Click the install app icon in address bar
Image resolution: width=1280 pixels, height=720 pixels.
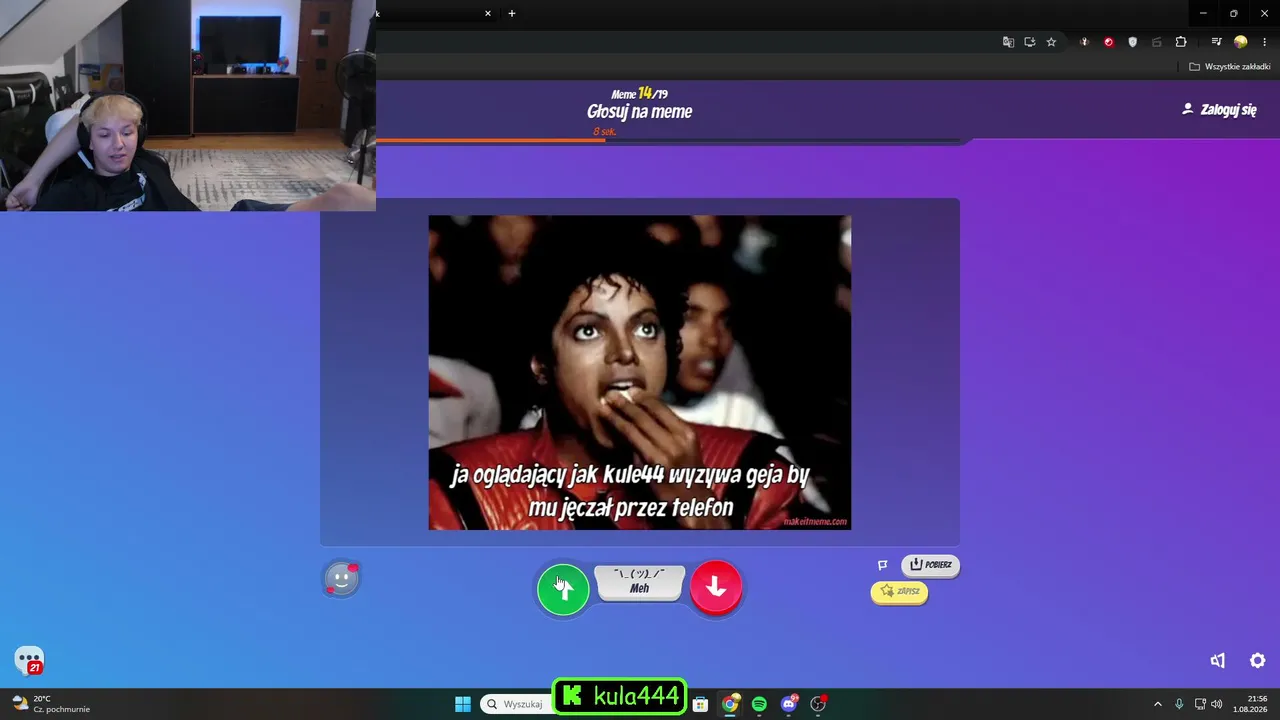1029,42
